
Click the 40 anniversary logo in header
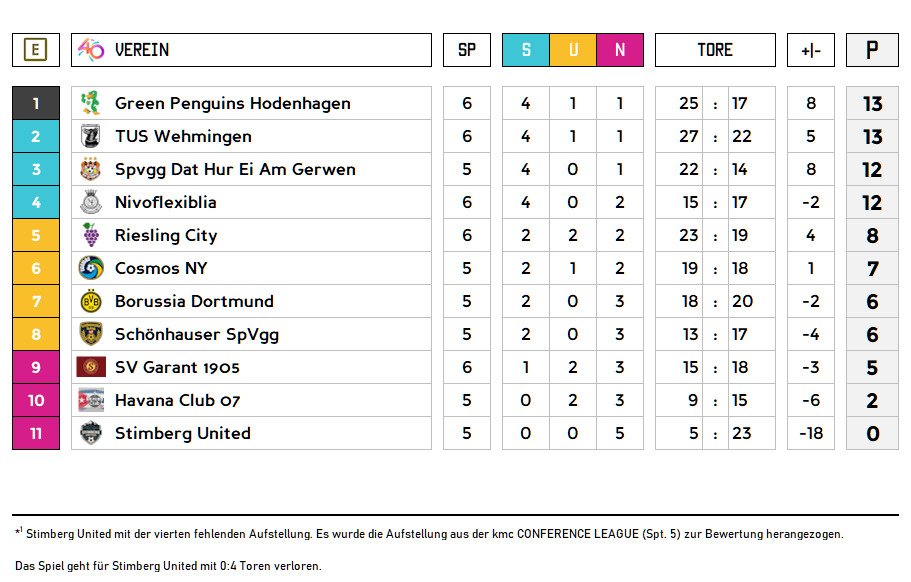(91, 50)
